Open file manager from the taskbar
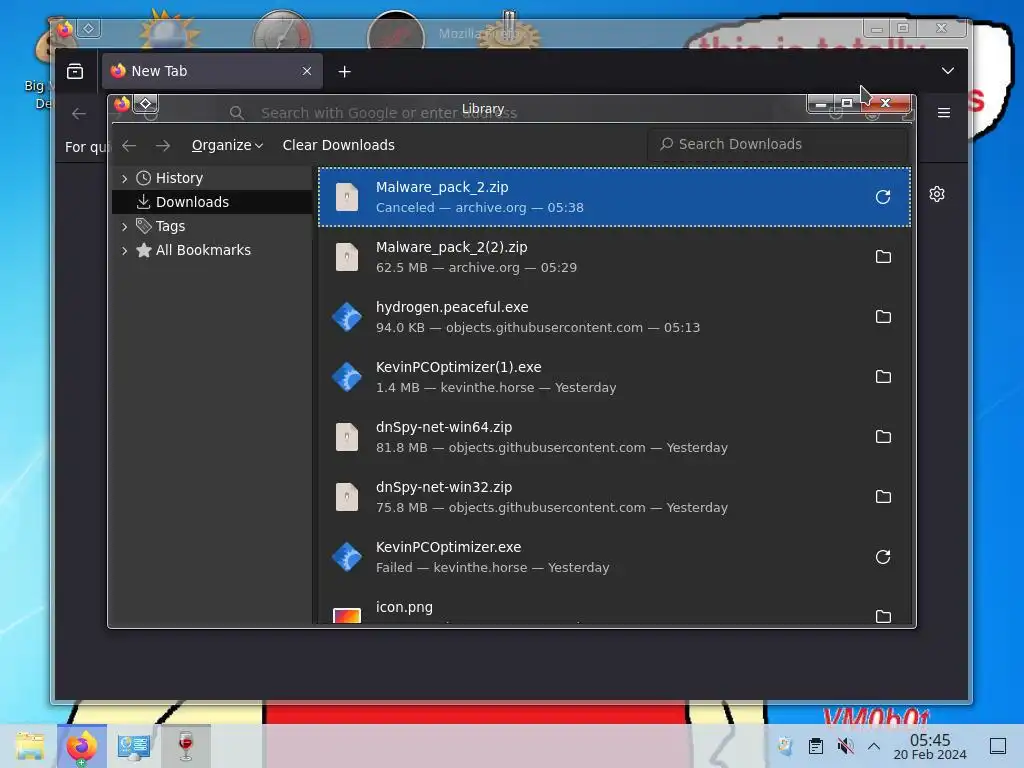Image resolution: width=1024 pixels, height=768 pixels. [x=29, y=746]
